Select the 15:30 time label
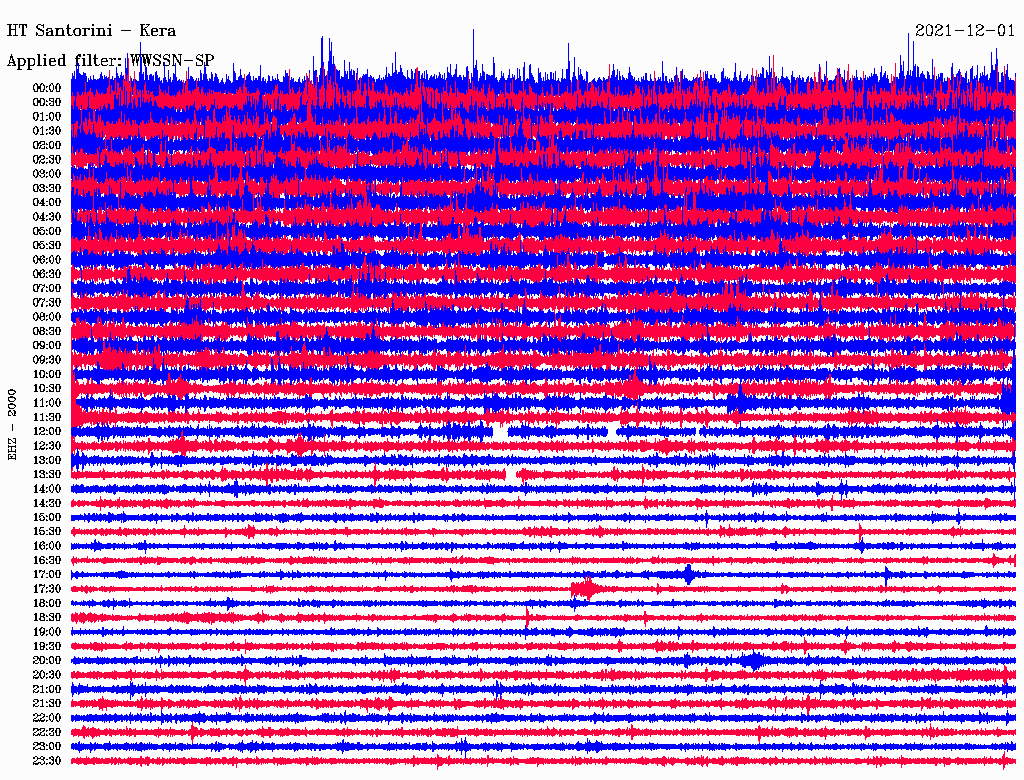Screen dimensions: 1024x780 tap(47, 532)
